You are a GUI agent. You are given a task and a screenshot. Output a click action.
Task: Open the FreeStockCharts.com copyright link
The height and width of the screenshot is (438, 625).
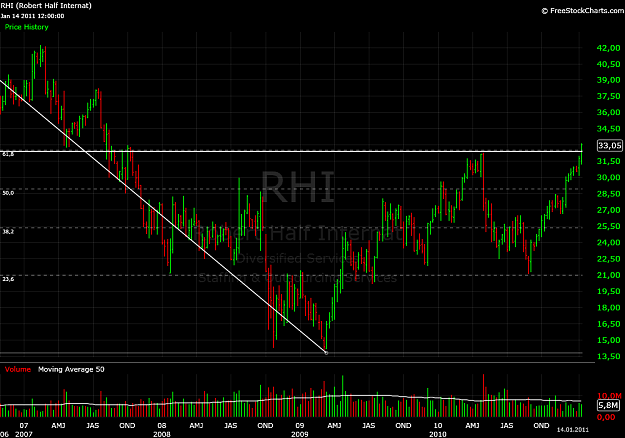coord(583,11)
